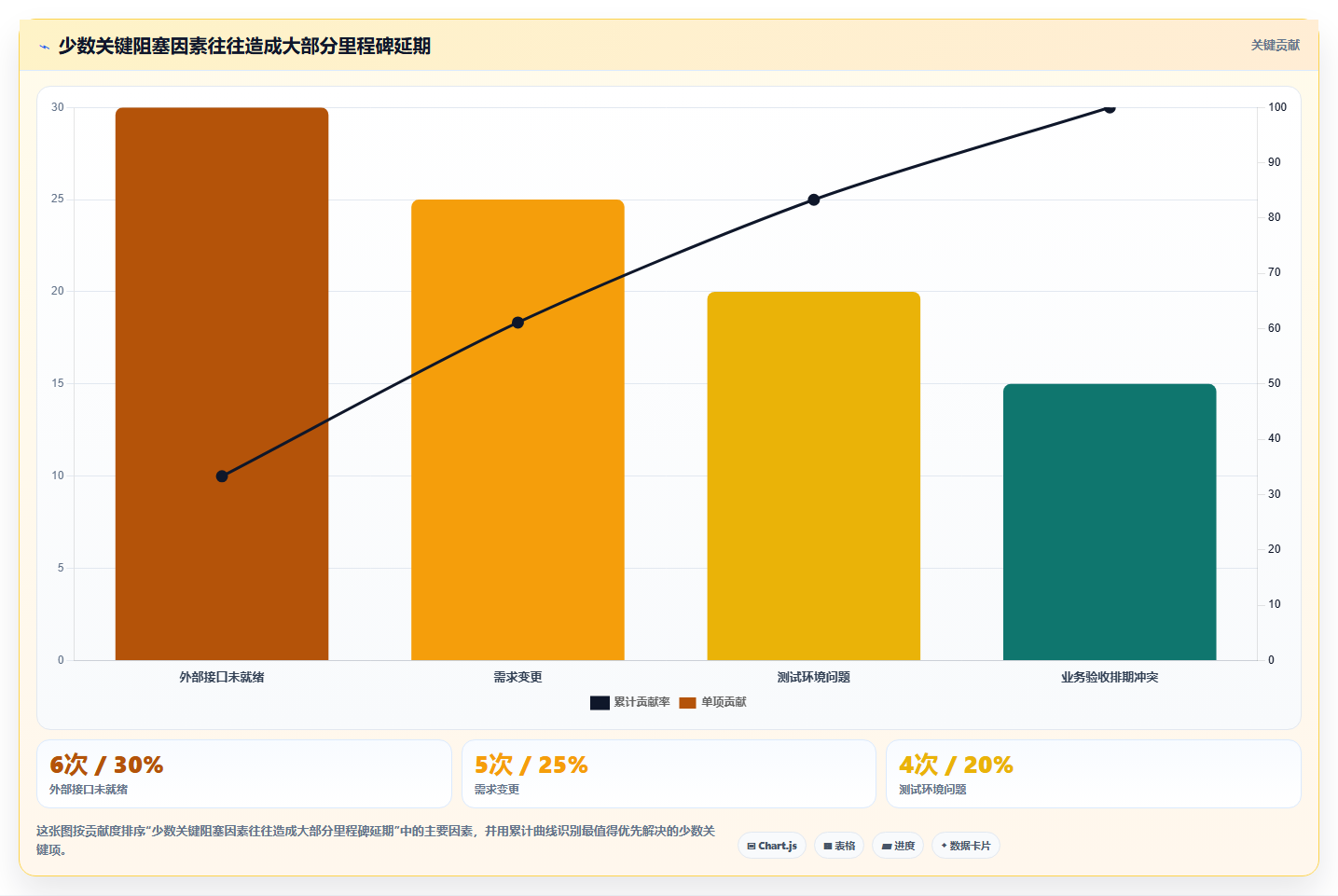The height and width of the screenshot is (896, 1338).
Task: Select the 数据卡片 chip
Action: pos(966,846)
